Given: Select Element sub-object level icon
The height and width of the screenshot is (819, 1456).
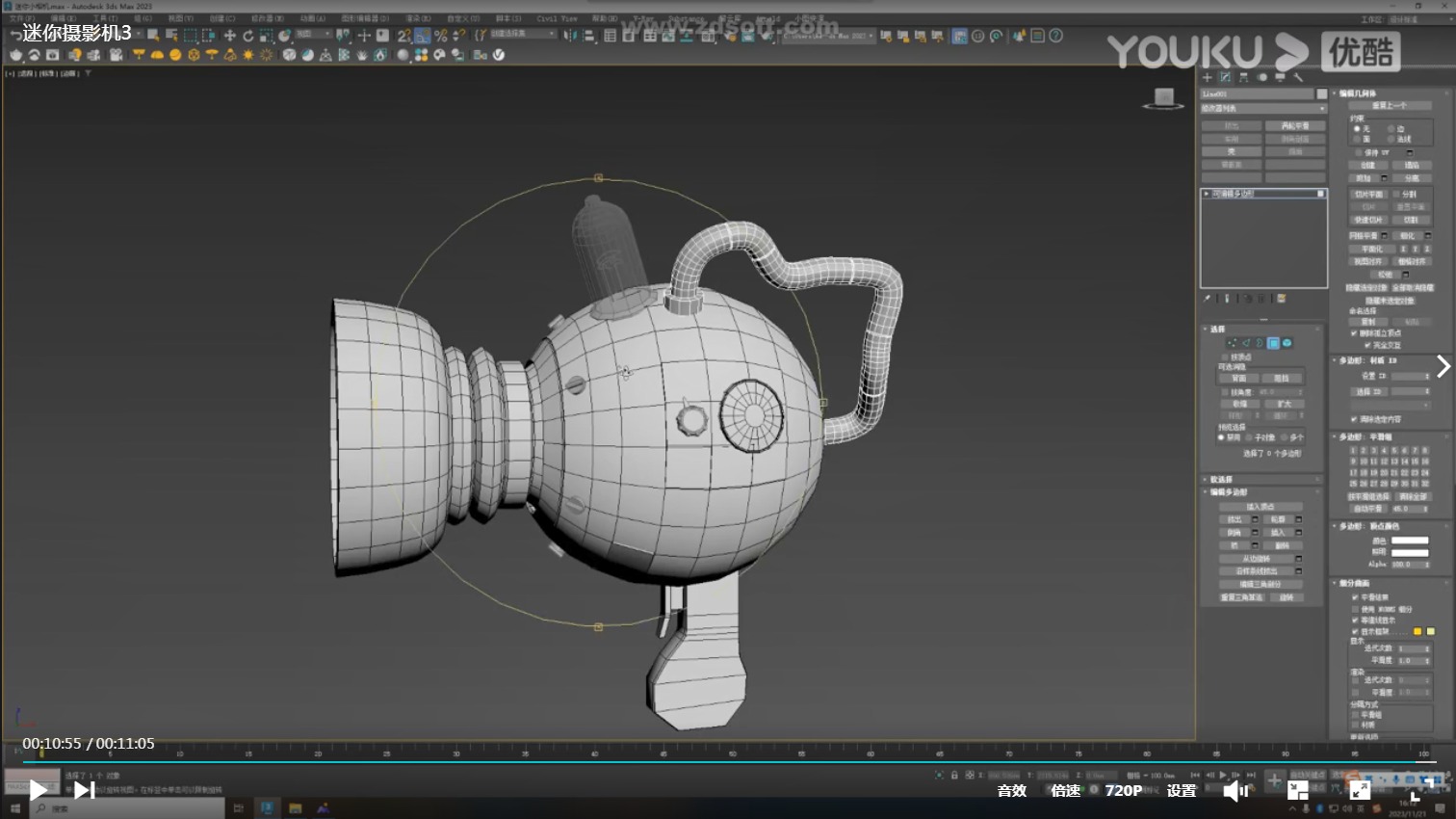Looking at the screenshot, I should click(x=1287, y=343).
